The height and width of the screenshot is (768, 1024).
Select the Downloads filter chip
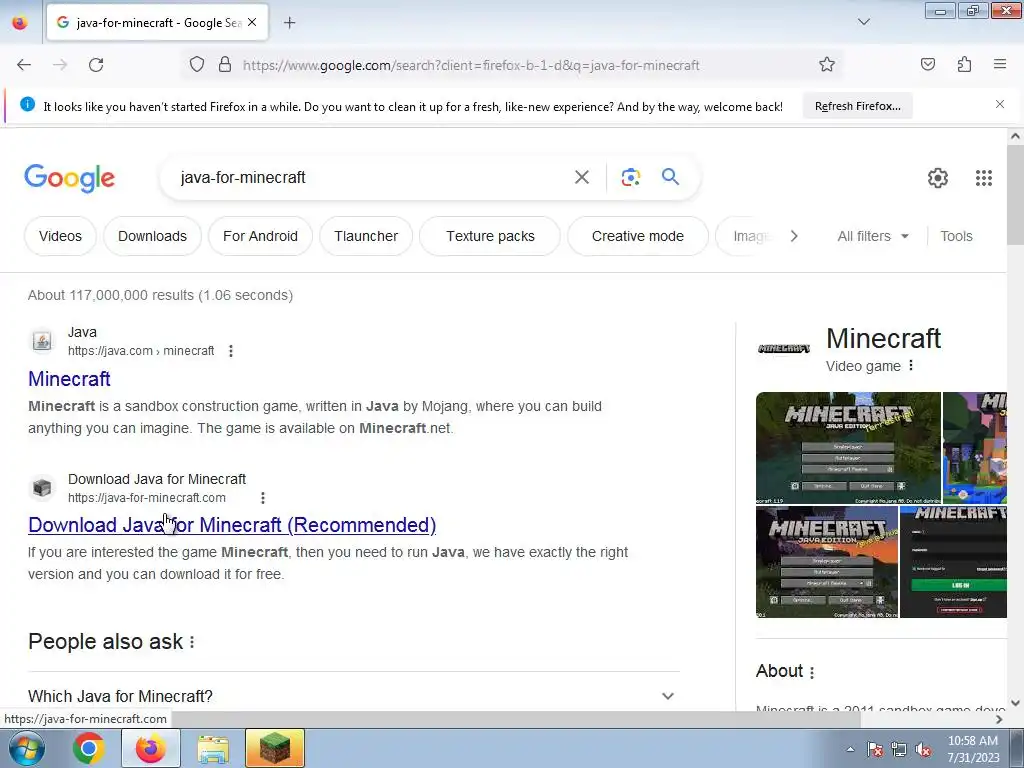click(152, 236)
